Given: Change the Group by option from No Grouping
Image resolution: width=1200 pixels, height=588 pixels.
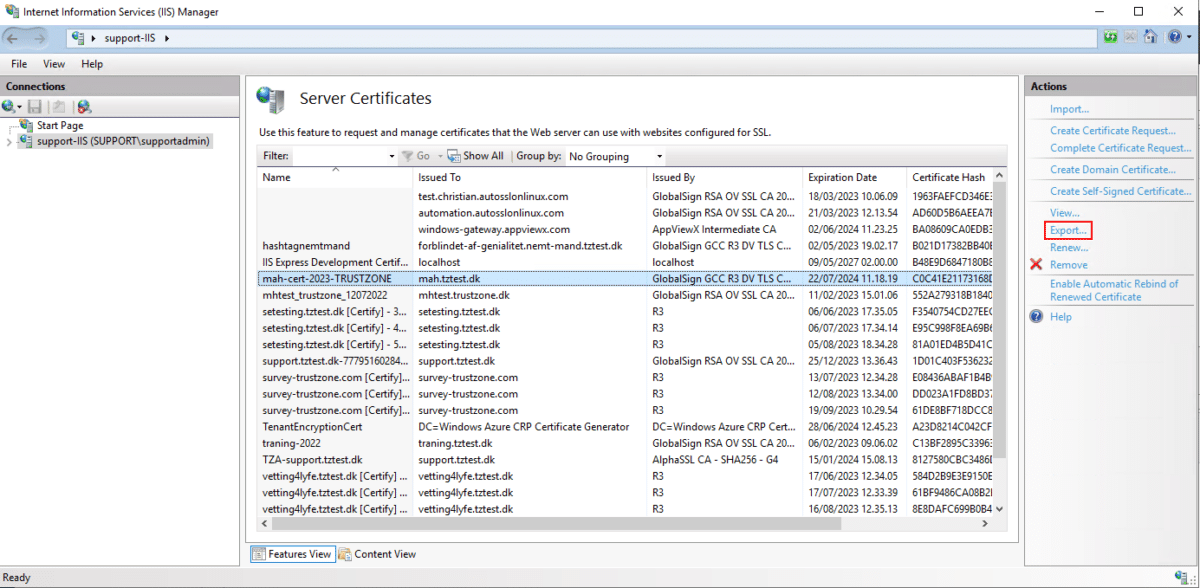Looking at the screenshot, I should click(x=657, y=156).
